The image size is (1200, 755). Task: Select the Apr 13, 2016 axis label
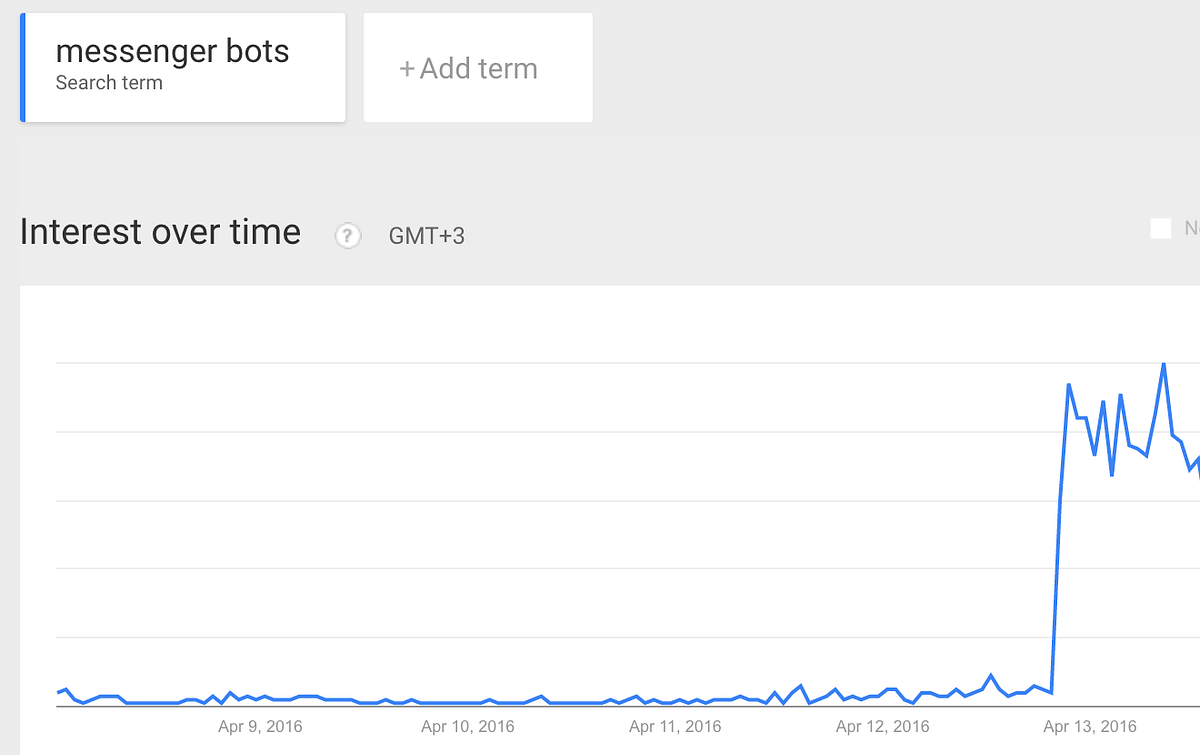[1090, 726]
